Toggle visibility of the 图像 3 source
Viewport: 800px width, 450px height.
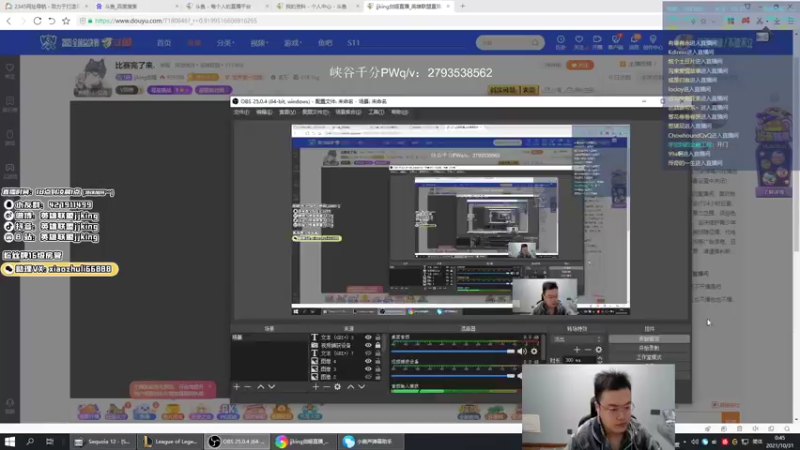coord(368,368)
